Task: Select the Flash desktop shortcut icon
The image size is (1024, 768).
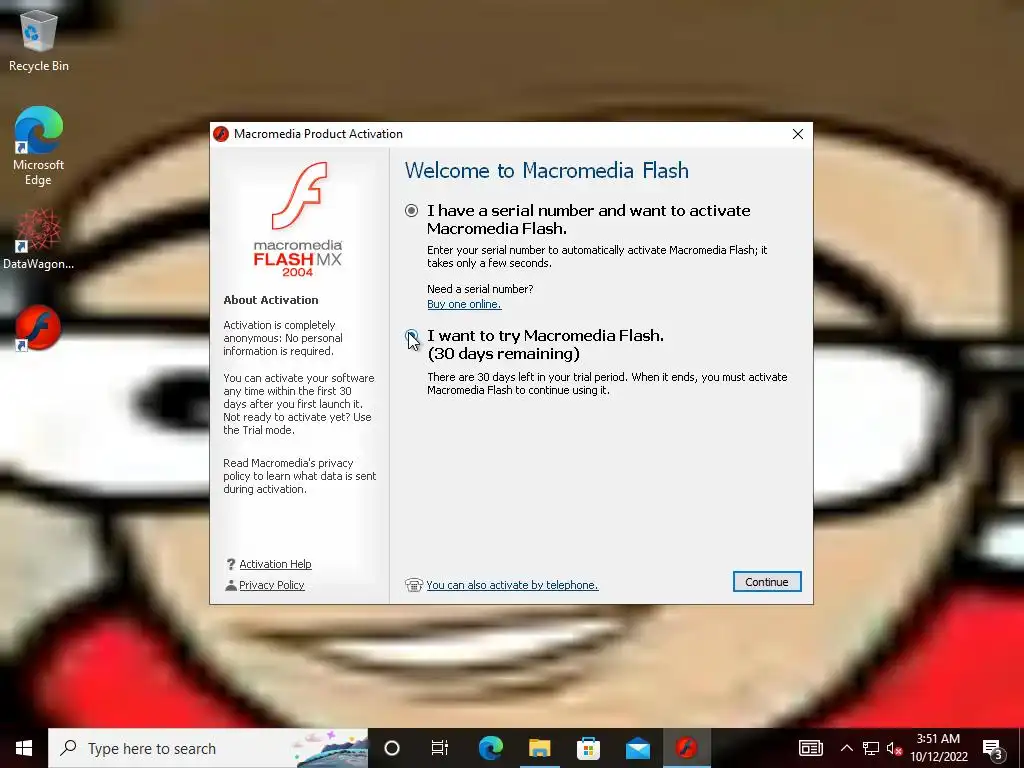Action: click(39, 328)
